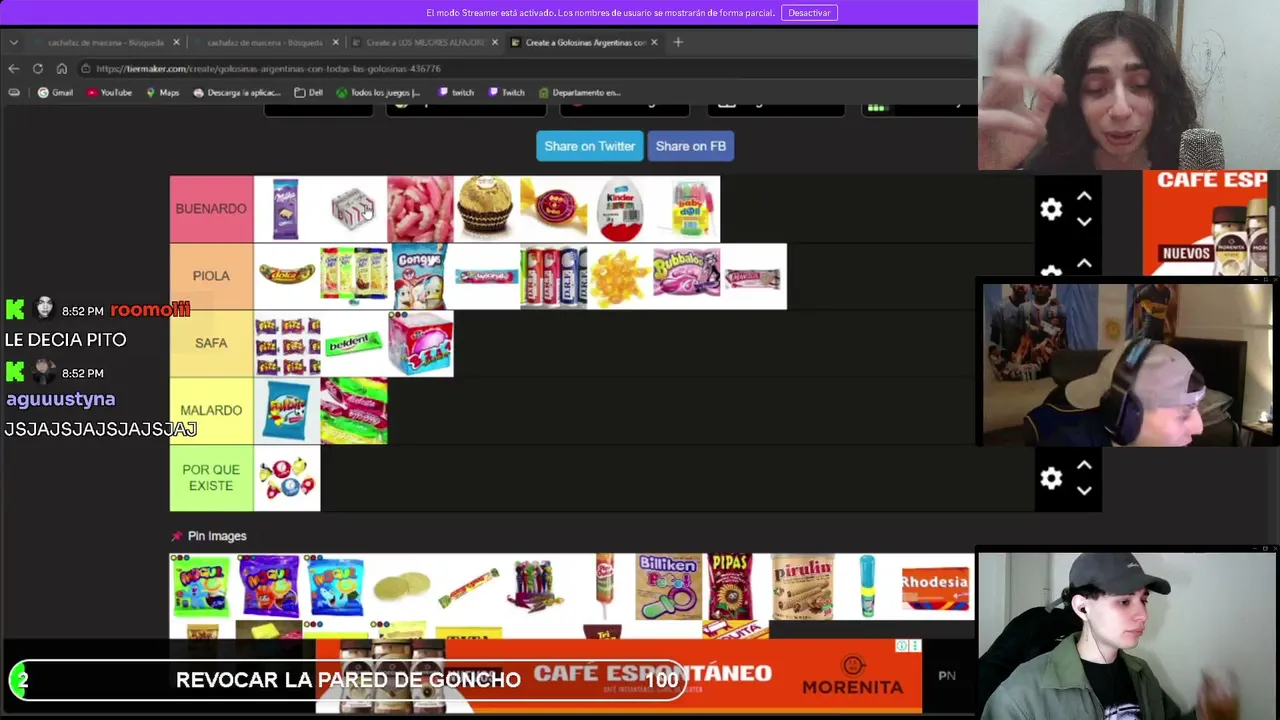
Task: Open the lowercase twitch bookmark
Action: tap(456, 92)
